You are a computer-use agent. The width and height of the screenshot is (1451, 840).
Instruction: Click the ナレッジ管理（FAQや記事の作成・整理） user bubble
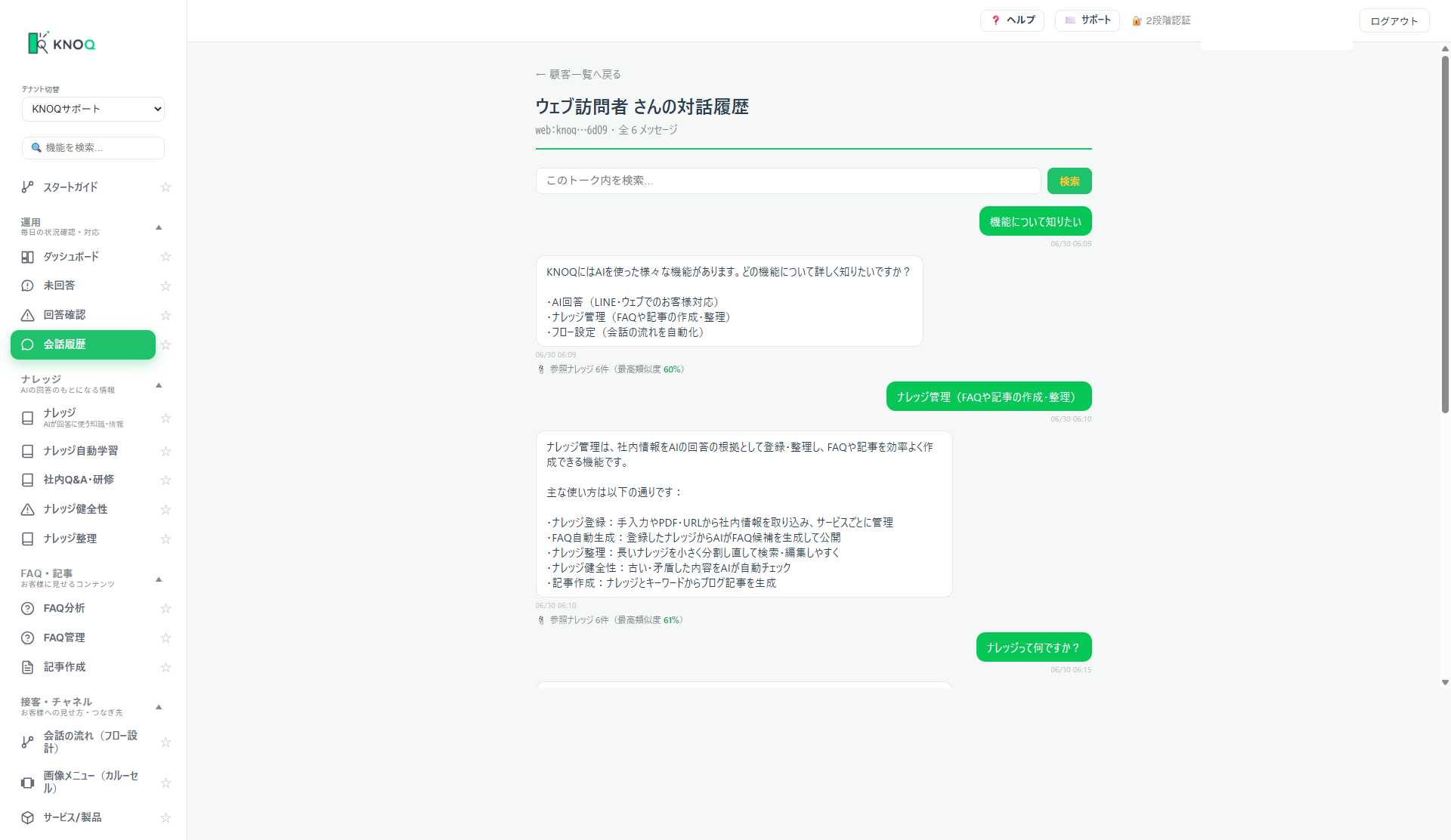[x=989, y=397]
